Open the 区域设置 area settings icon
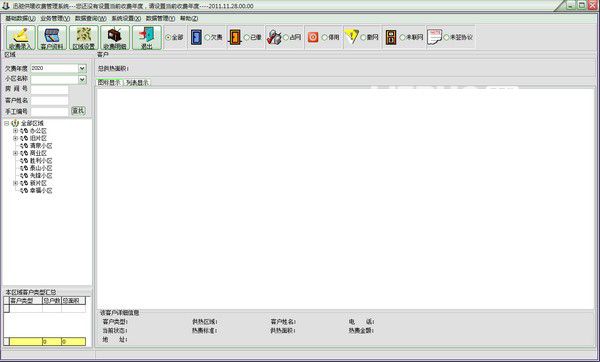 tap(84, 38)
